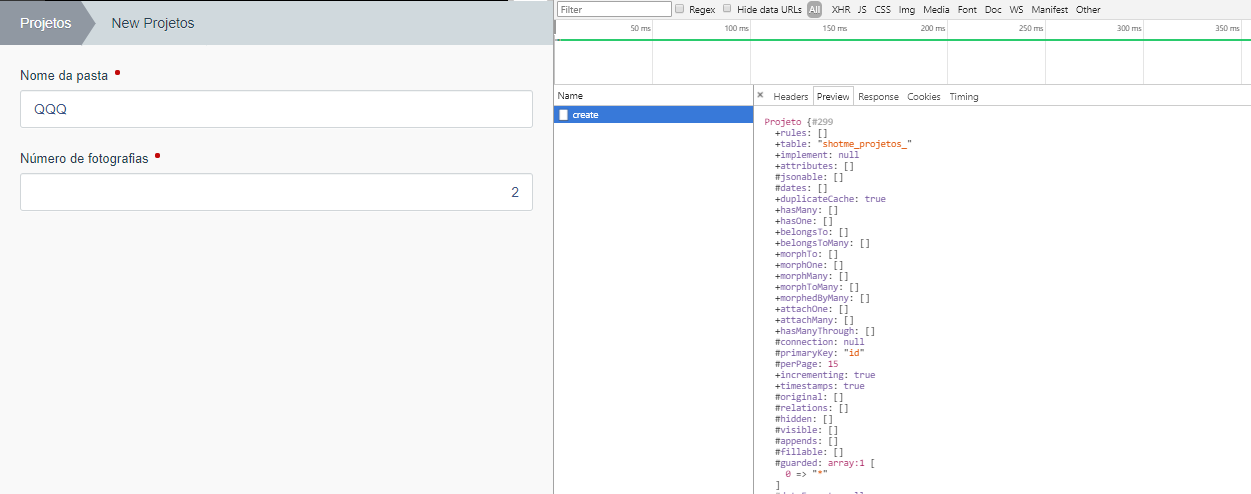The height and width of the screenshot is (494, 1251).
Task: Click the 100 ms timeline marker
Action: point(736,28)
